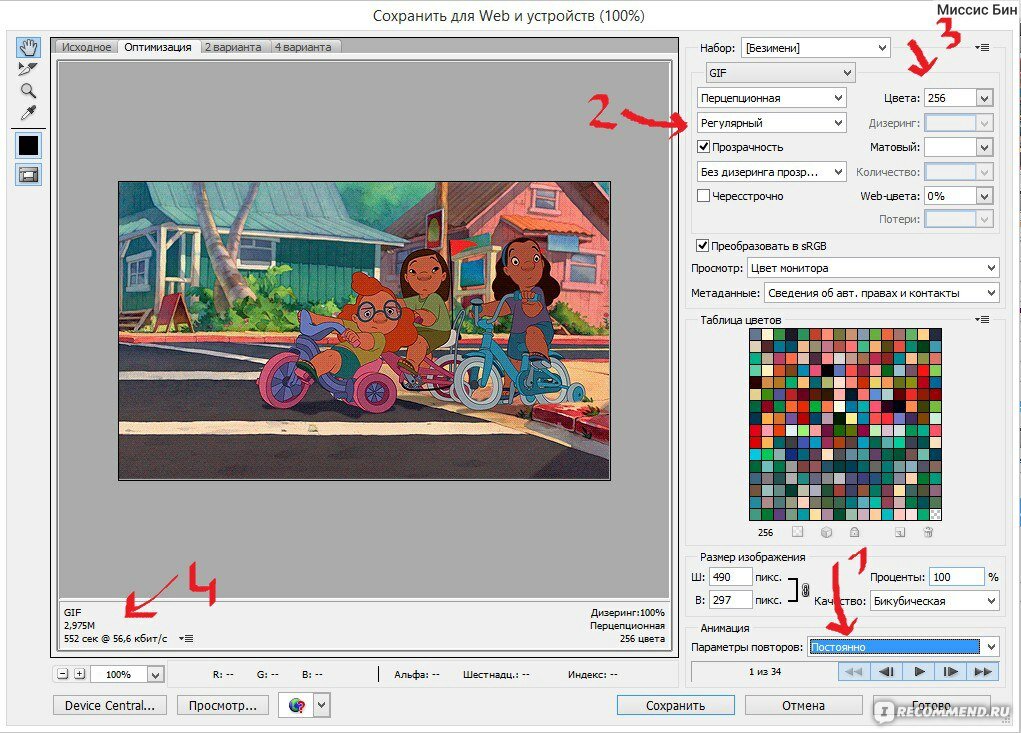Select the Оптимизация tab
1021x733 pixels.
click(158, 47)
